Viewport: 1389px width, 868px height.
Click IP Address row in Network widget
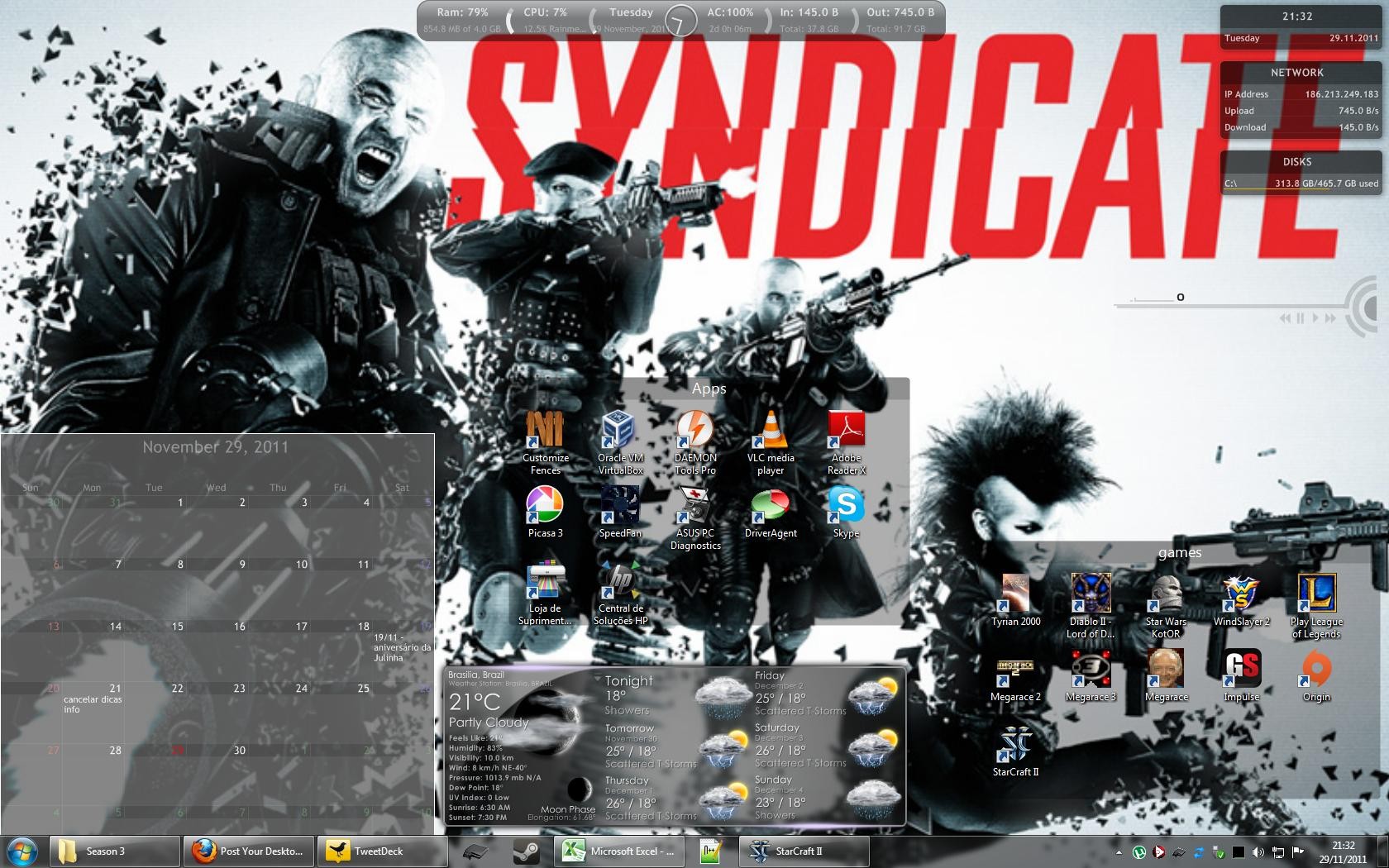pyautogui.click(x=1301, y=94)
